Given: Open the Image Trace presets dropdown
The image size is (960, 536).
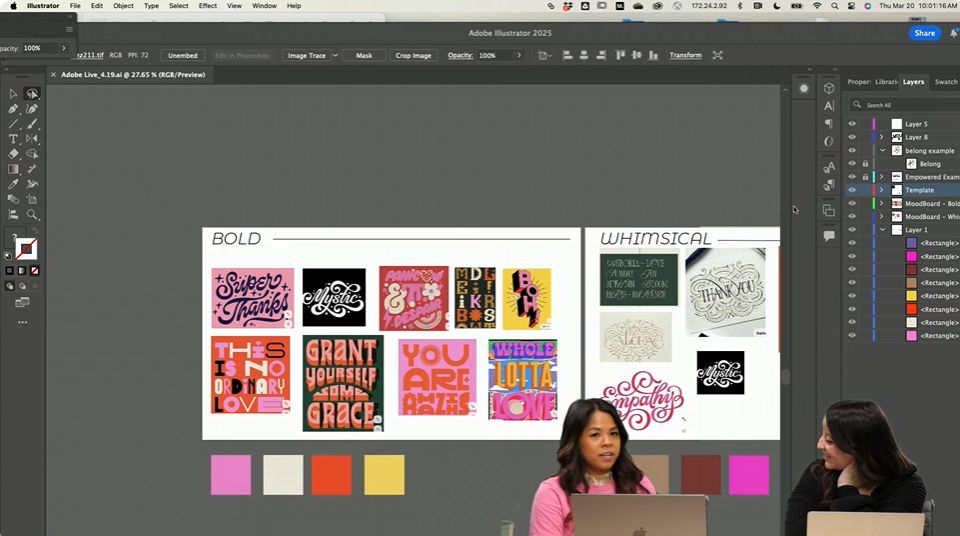Looking at the screenshot, I should [336, 55].
